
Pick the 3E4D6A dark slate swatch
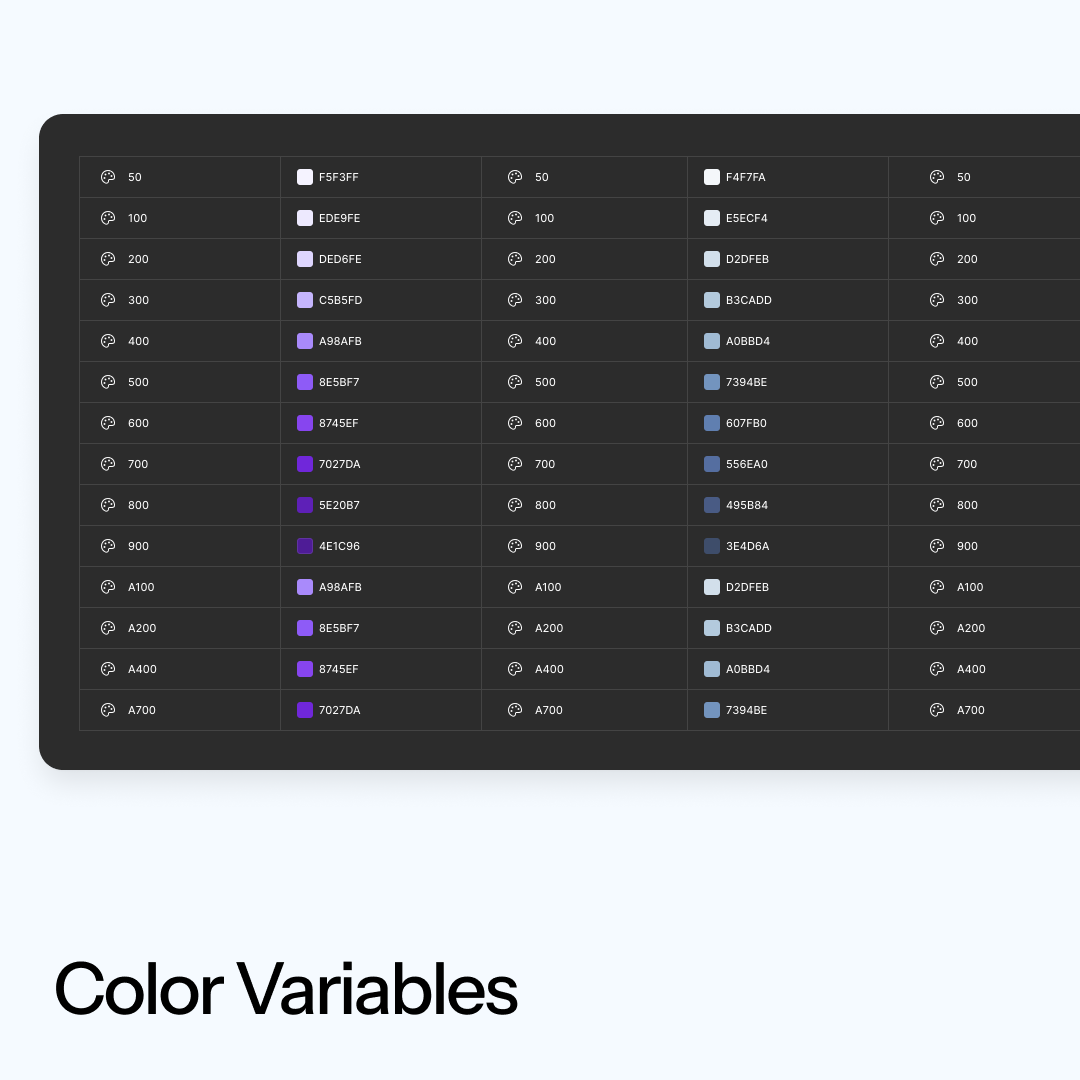(712, 546)
